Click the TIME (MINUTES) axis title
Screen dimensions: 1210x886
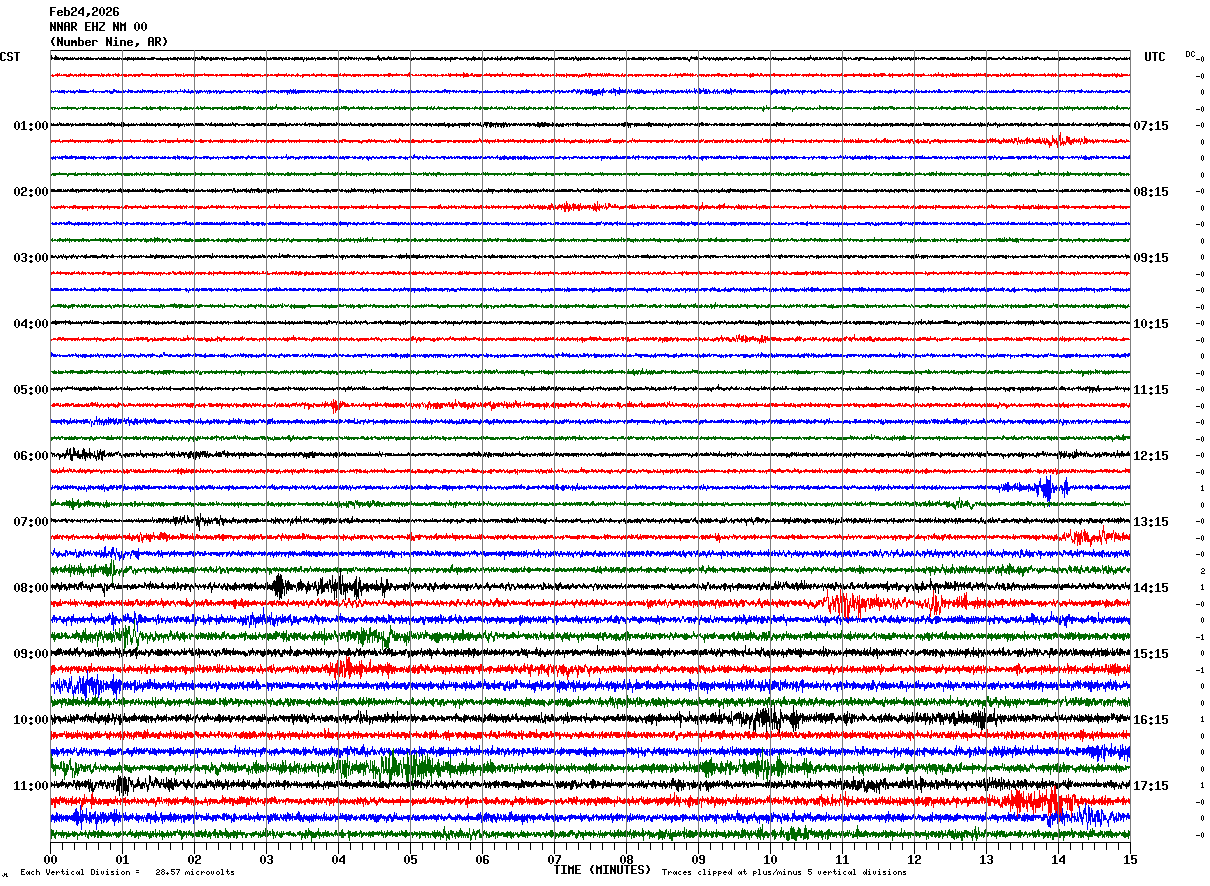click(x=602, y=870)
